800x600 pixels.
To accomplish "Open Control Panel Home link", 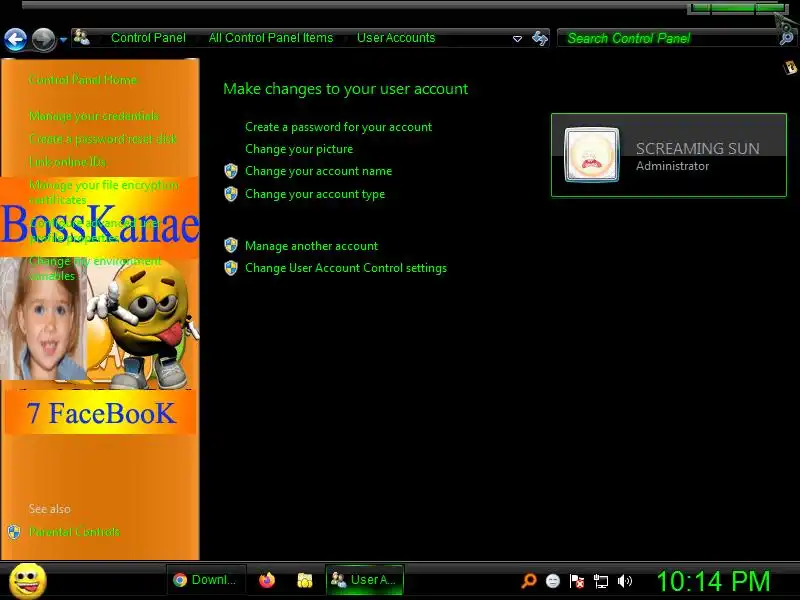I will coord(83,80).
